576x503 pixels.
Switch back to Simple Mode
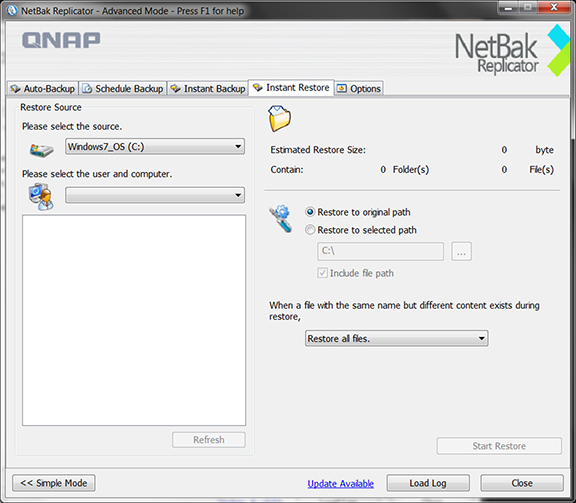[54, 483]
